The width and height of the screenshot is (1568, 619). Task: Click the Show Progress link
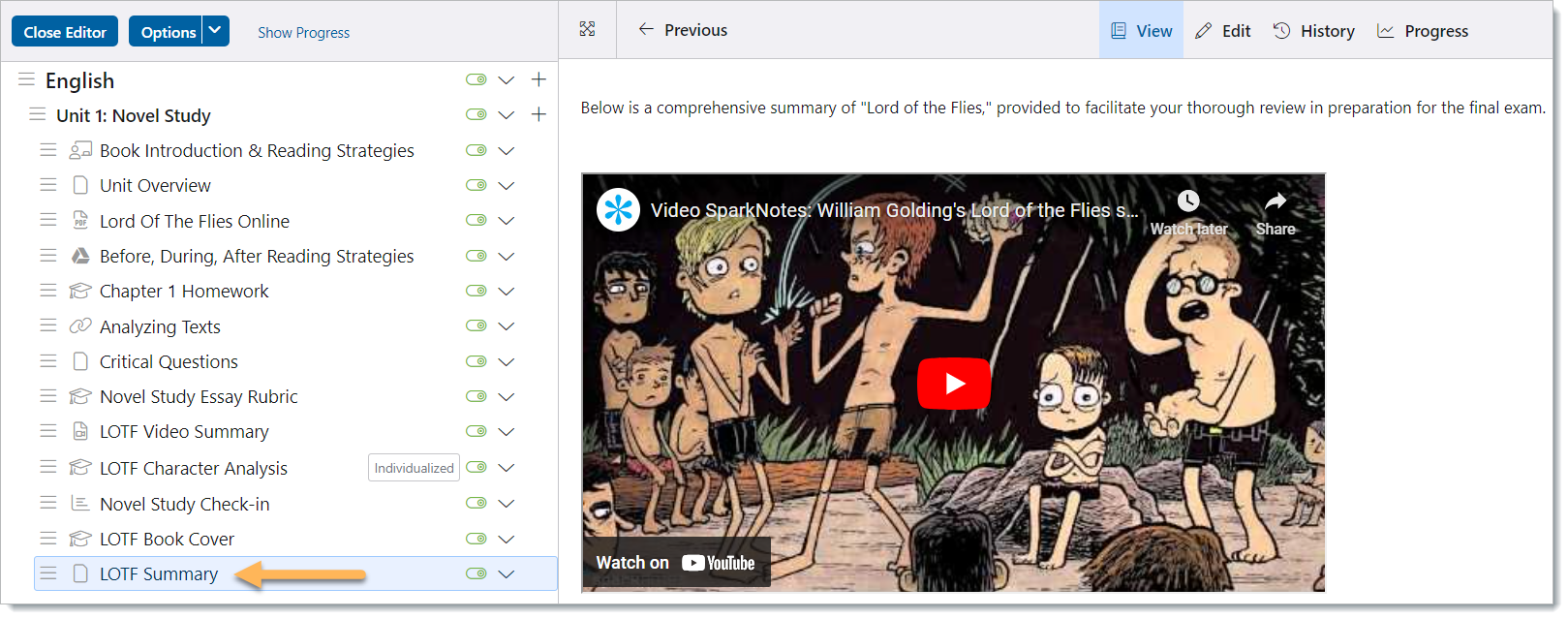click(303, 32)
